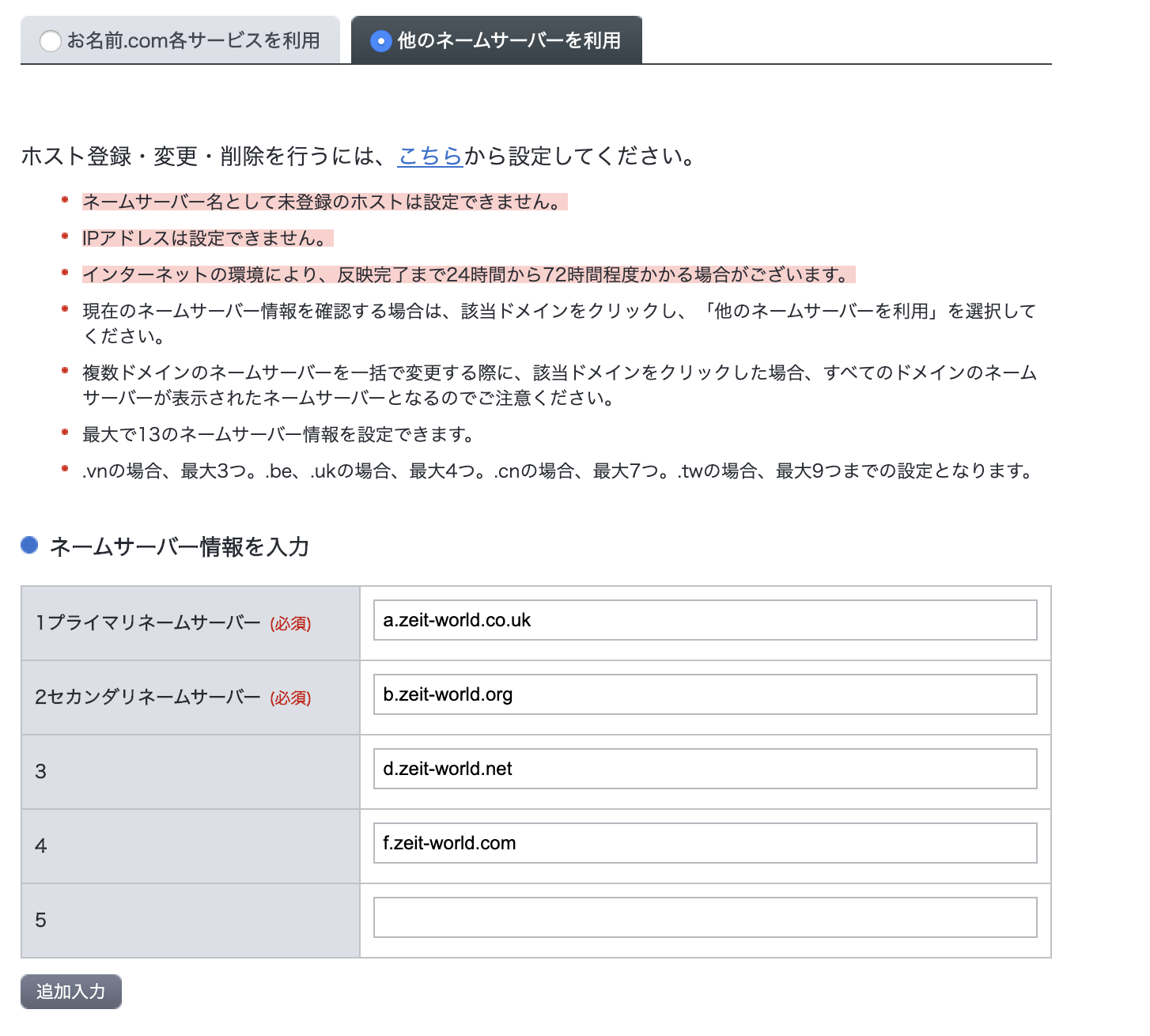Click the red 必須 mark on primary row
The width and height of the screenshot is (1150, 1036).
tap(290, 624)
